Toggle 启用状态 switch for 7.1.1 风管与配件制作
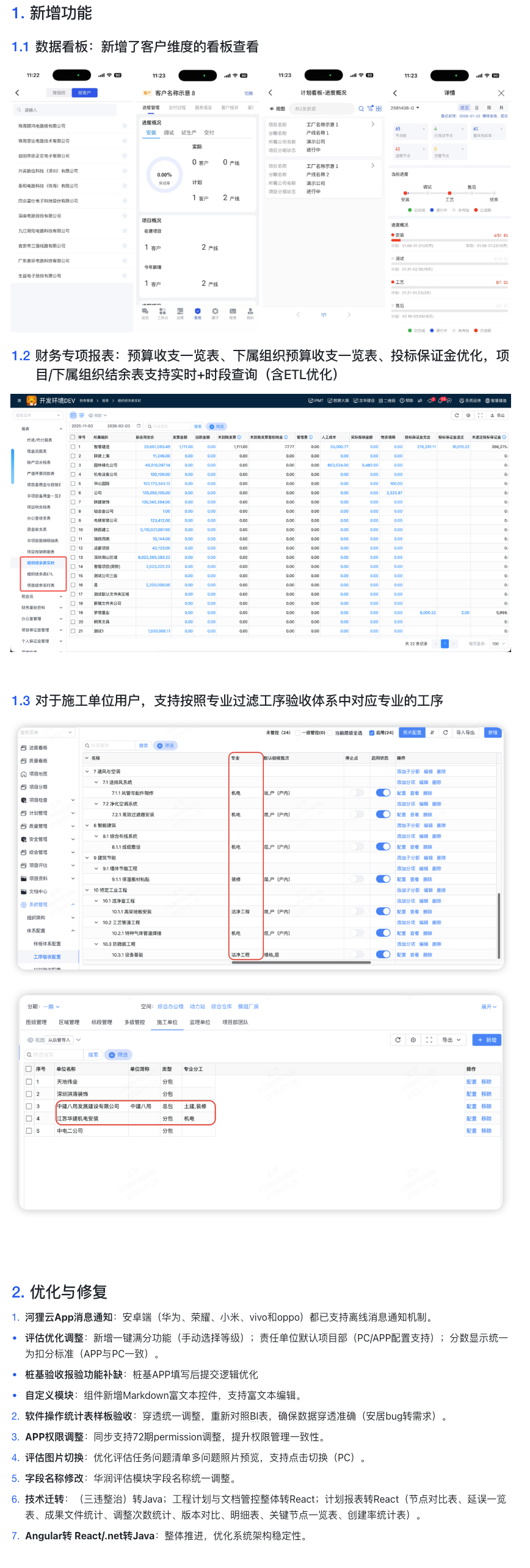This screenshot has width=530, height=1568. coord(383,793)
